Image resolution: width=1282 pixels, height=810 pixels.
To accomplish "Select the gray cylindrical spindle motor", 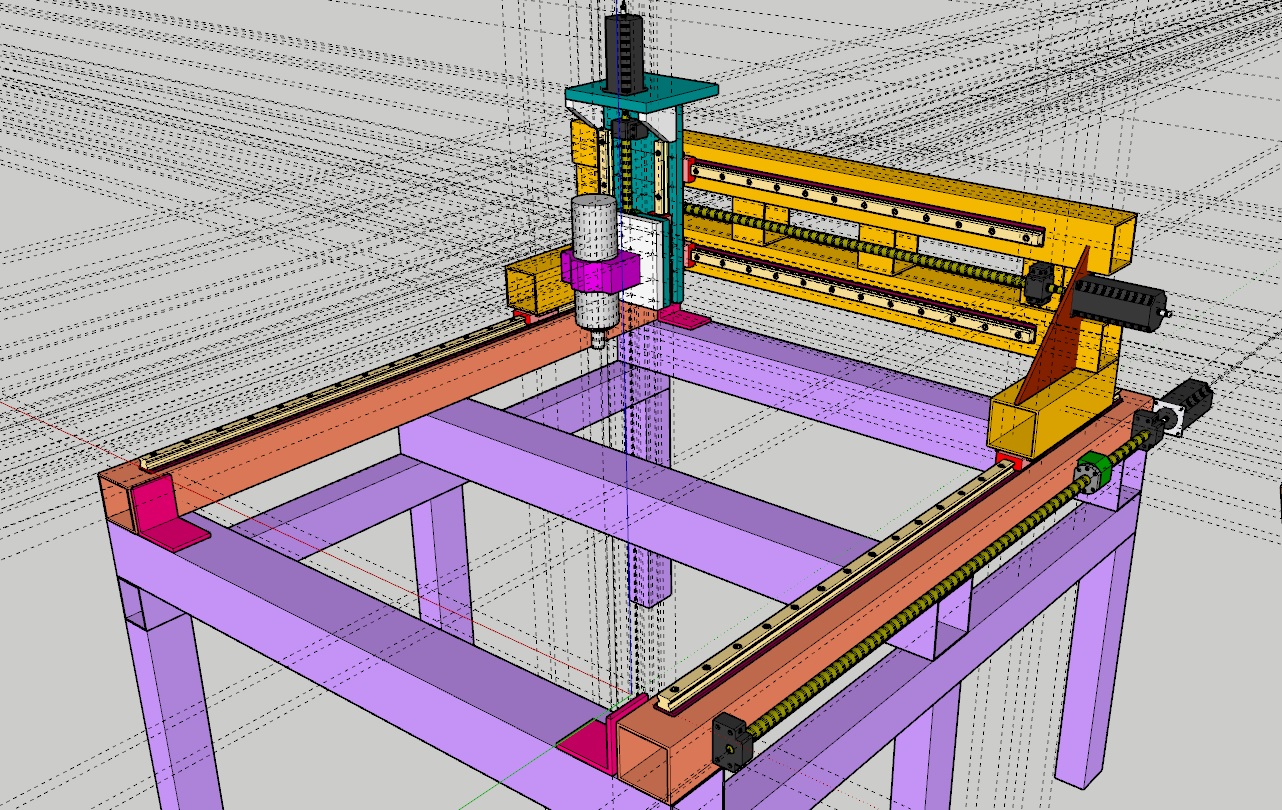I will pos(595,262).
